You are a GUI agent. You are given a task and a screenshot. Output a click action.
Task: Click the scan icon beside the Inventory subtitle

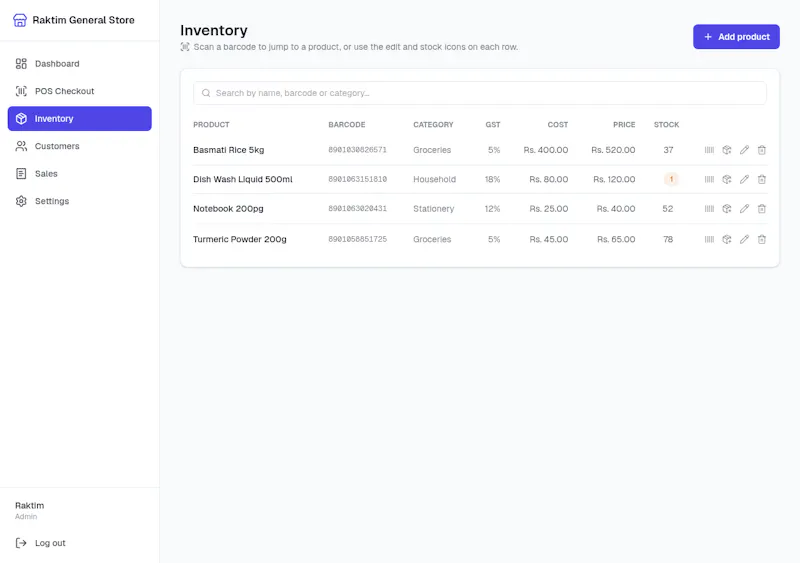tap(185, 47)
